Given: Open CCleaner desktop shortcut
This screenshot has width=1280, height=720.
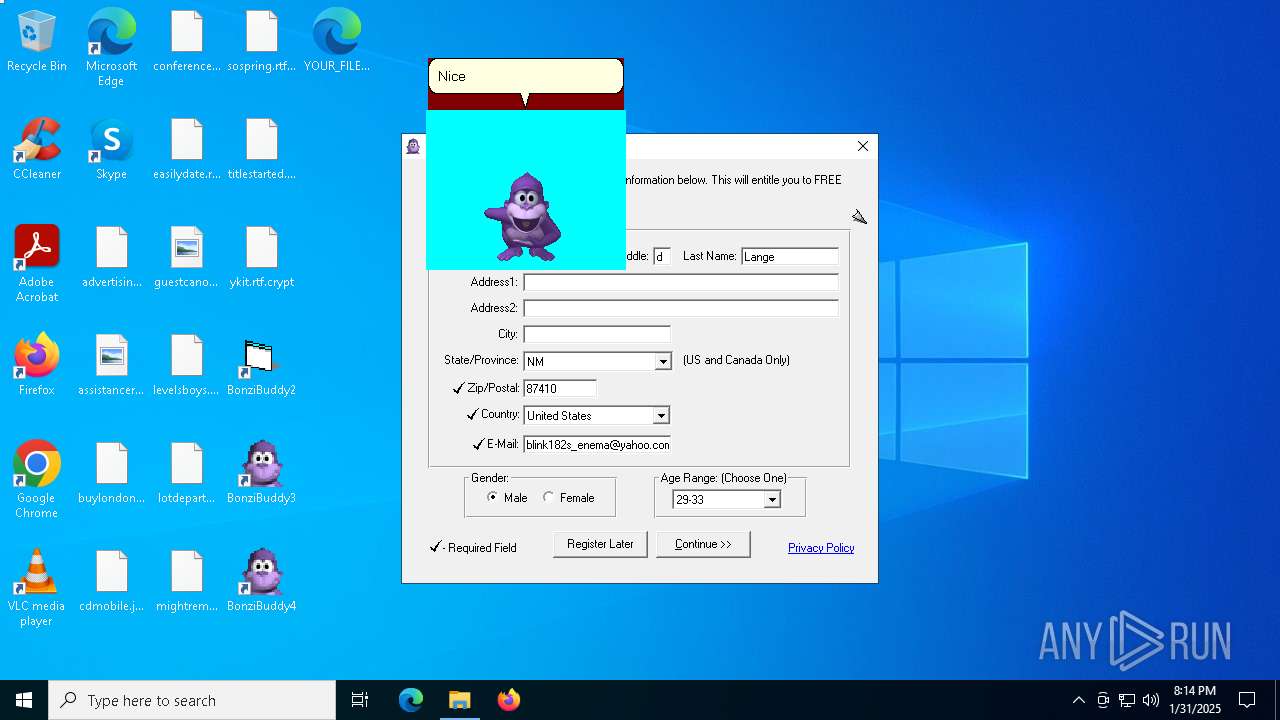Looking at the screenshot, I should pyautogui.click(x=37, y=150).
